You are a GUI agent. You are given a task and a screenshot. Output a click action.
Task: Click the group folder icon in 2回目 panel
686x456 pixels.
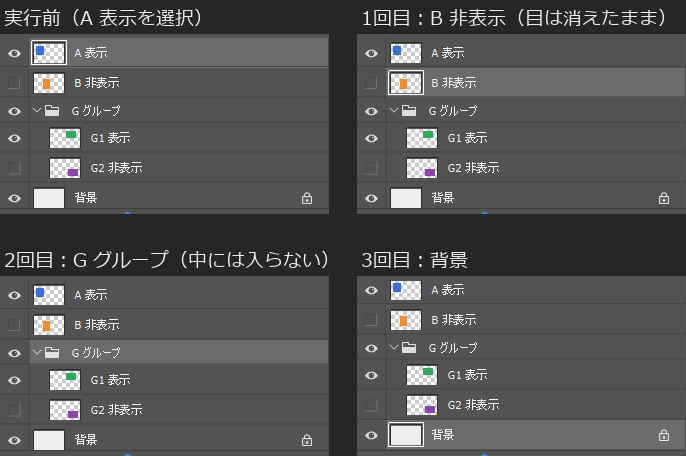pos(52,352)
